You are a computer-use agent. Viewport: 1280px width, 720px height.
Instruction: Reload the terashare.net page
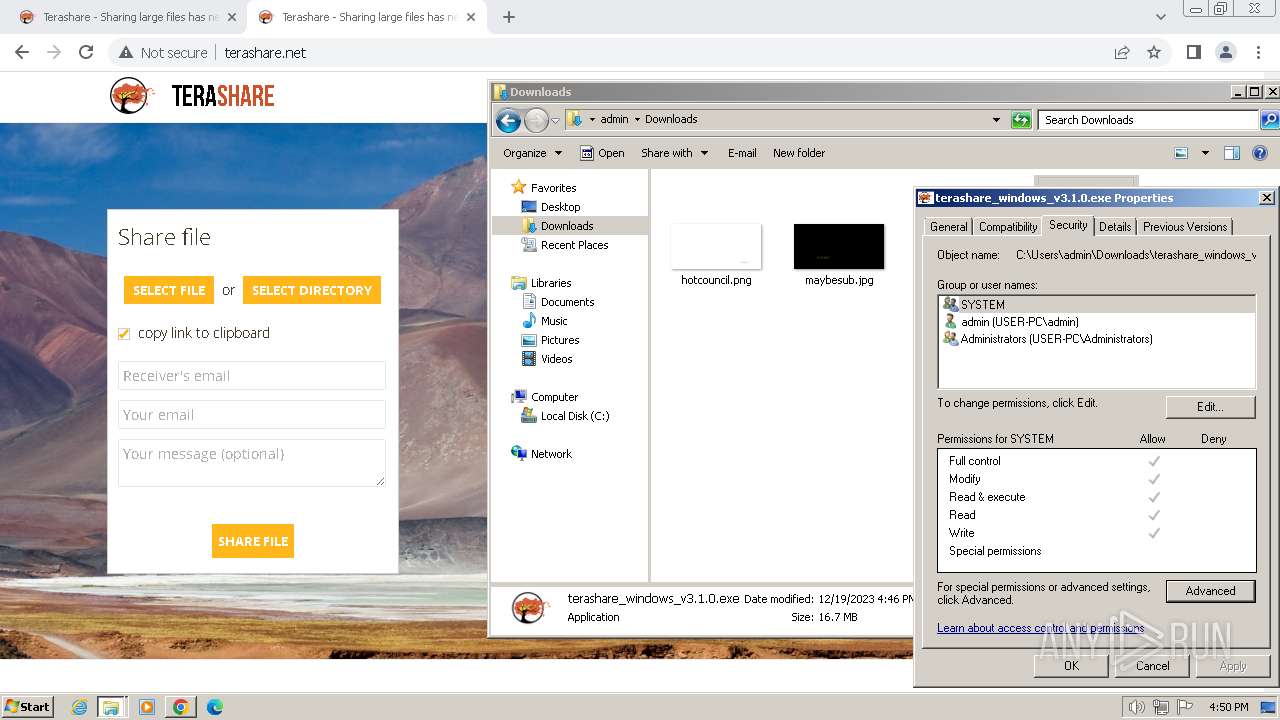[86, 52]
